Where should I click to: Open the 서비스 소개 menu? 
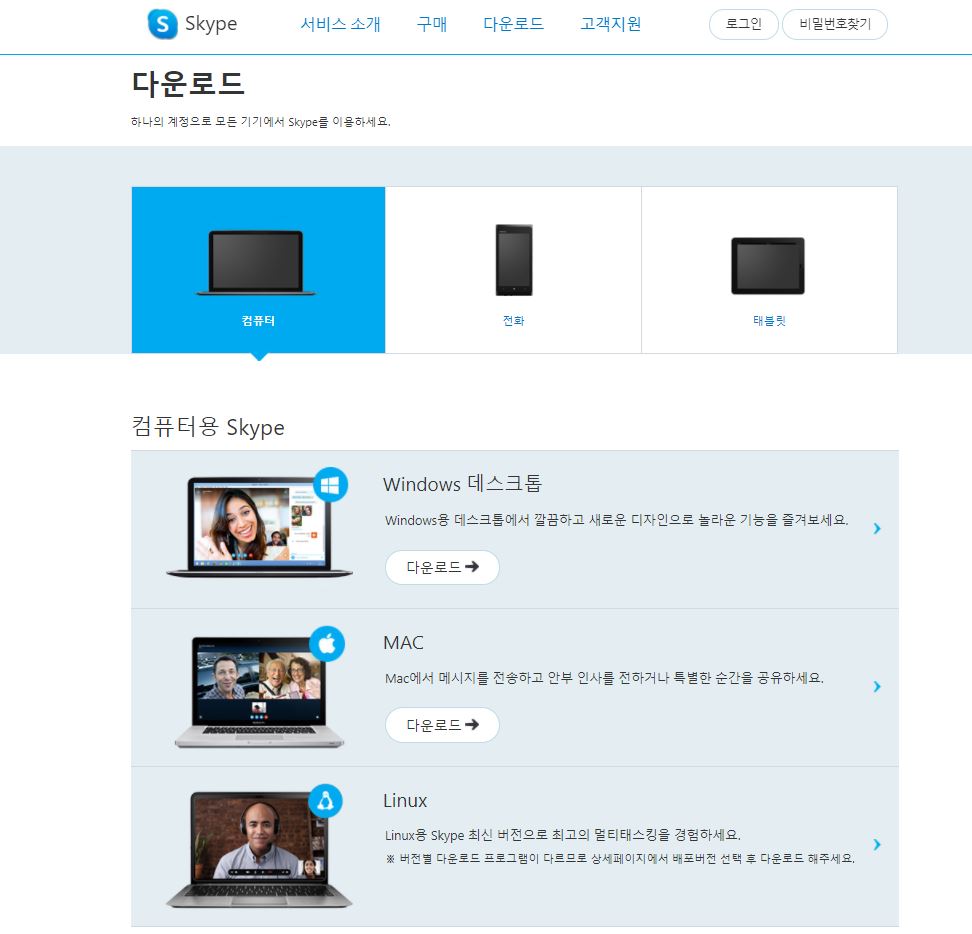[340, 24]
